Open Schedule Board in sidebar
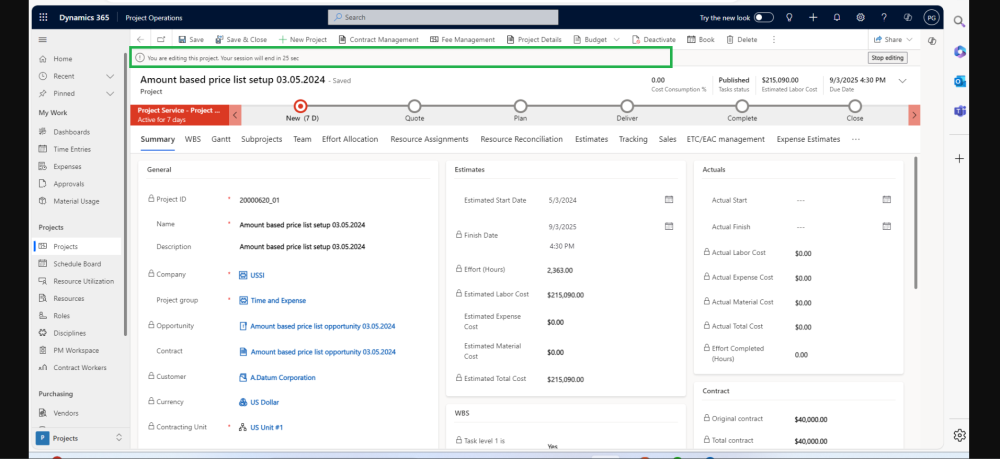This screenshot has width=1000, height=459. pos(77,264)
